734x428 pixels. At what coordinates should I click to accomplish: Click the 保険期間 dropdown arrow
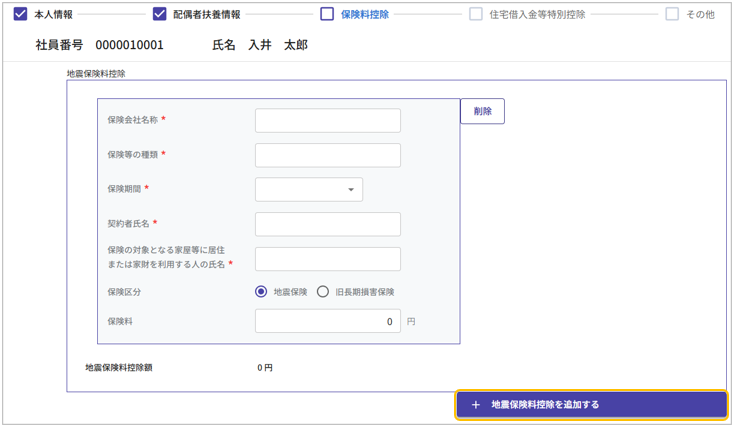click(351, 190)
